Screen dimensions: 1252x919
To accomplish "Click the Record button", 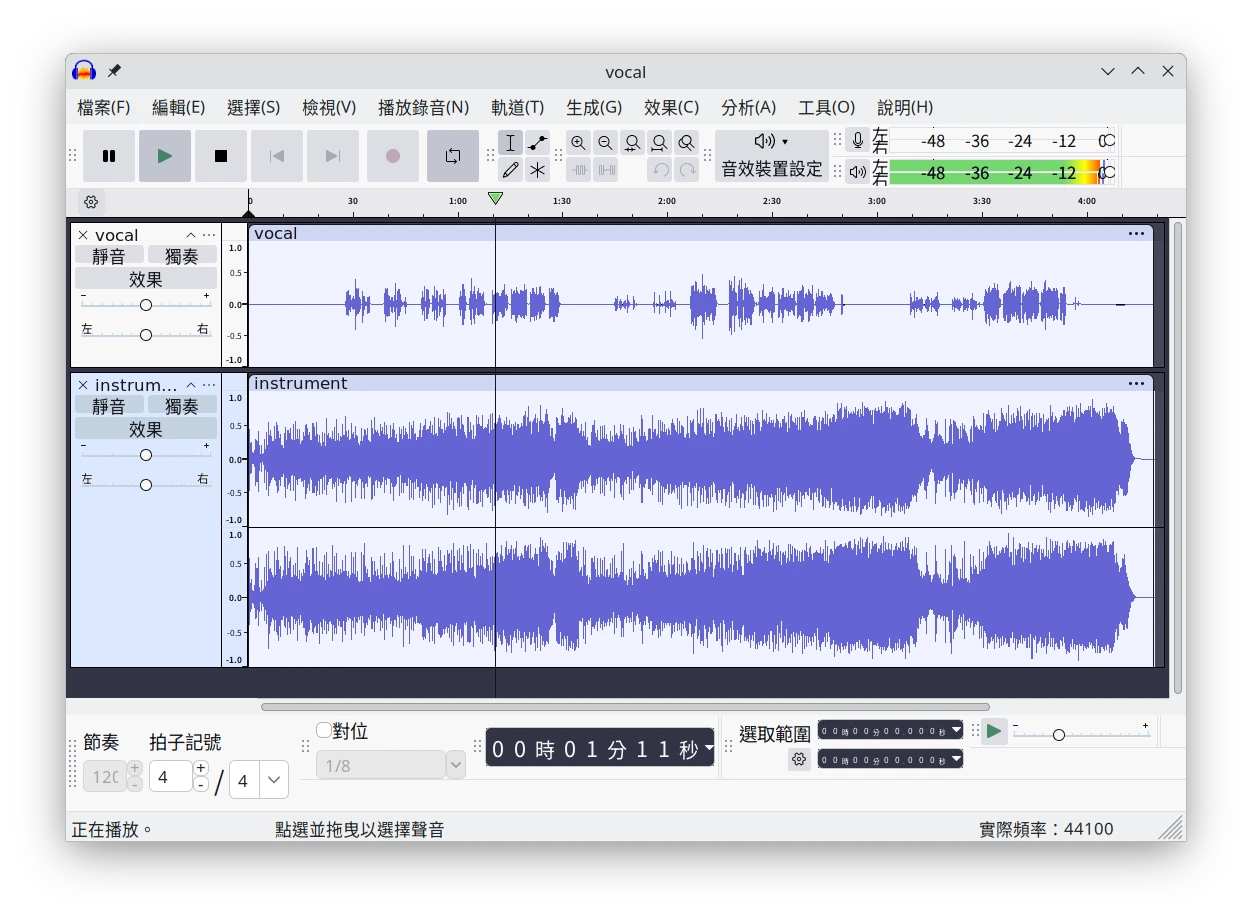I will coord(393,156).
